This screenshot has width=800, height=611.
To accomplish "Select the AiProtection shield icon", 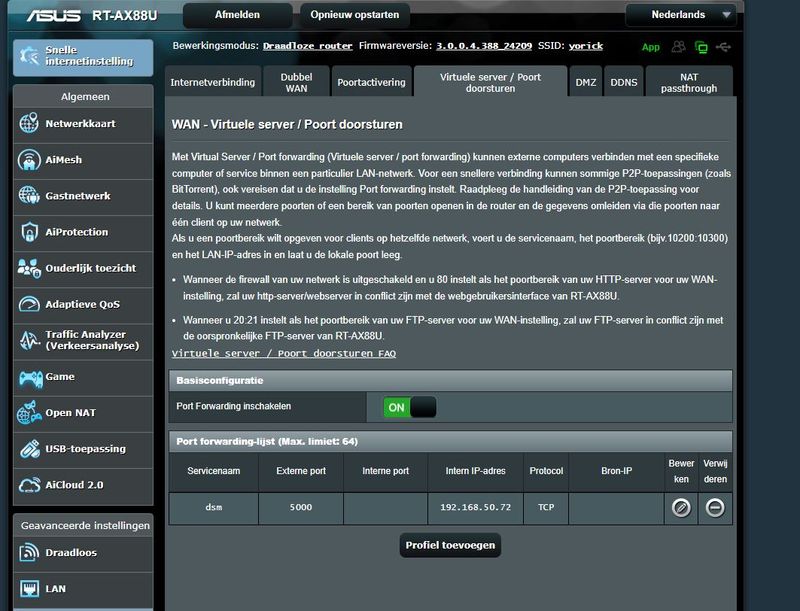I will (x=29, y=232).
